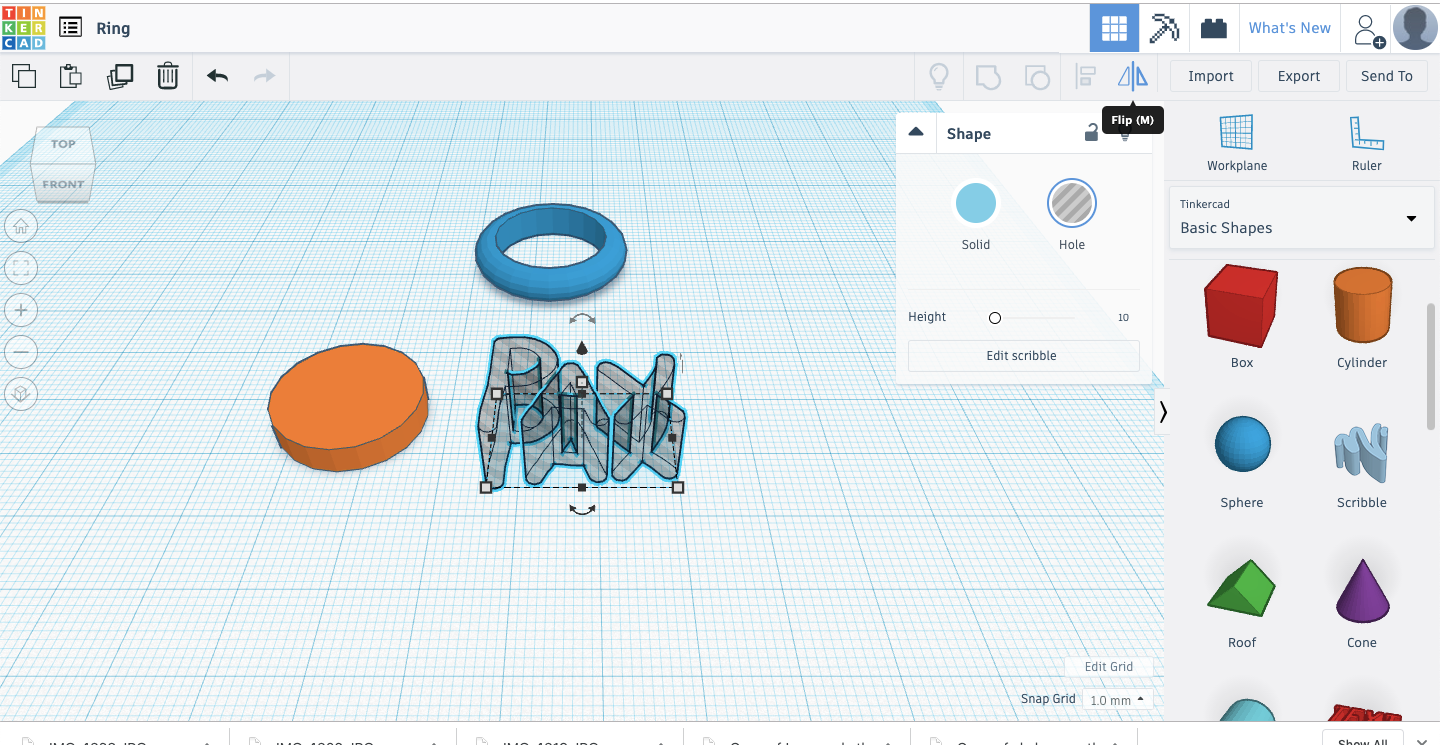Click the Height value 10
The width and height of the screenshot is (1440, 745).
tap(1123, 317)
